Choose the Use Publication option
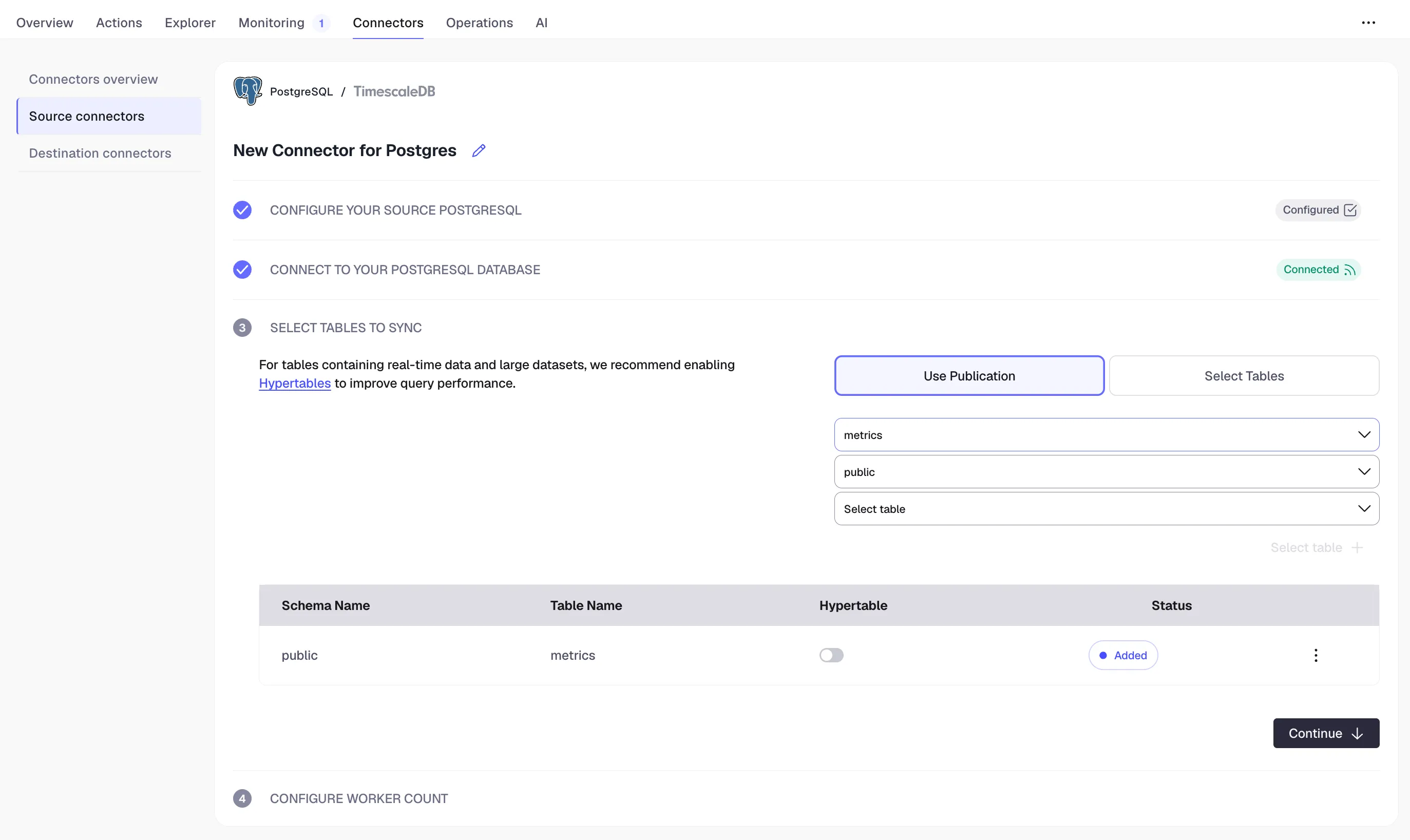 pyautogui.click(x=969, y=376)
